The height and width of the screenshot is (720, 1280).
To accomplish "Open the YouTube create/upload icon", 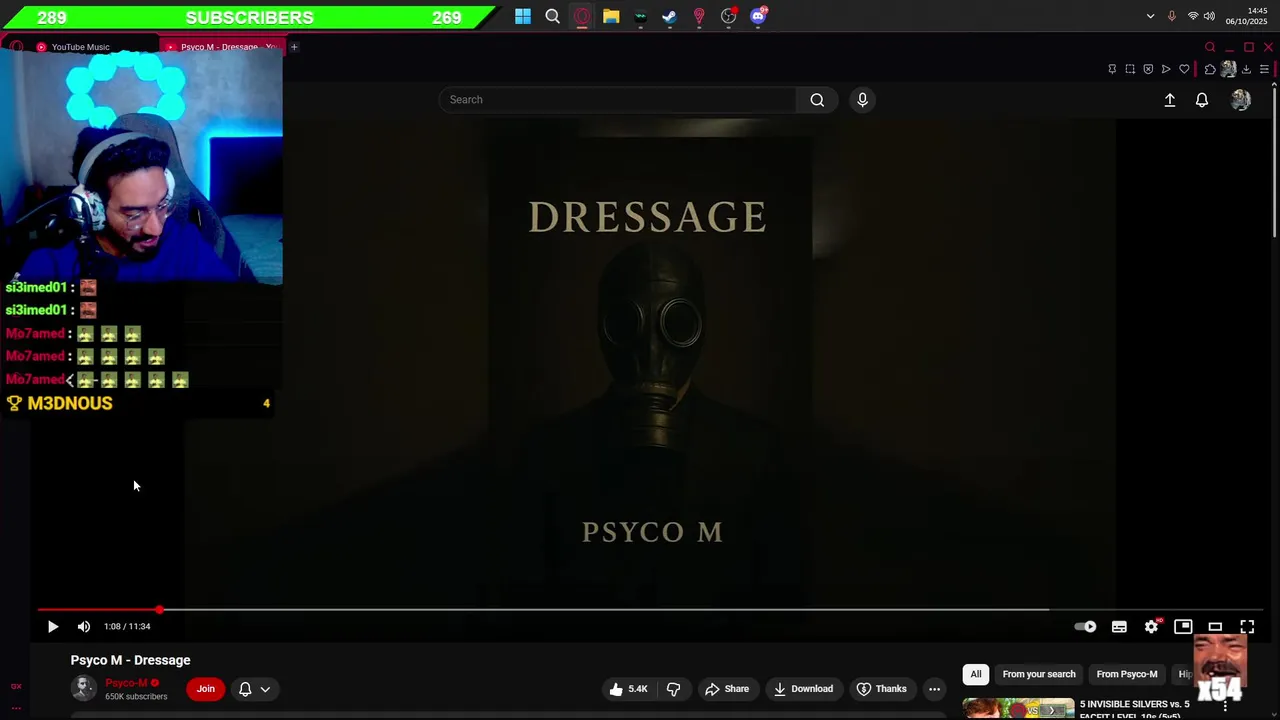I will [x=1169, y=100].
